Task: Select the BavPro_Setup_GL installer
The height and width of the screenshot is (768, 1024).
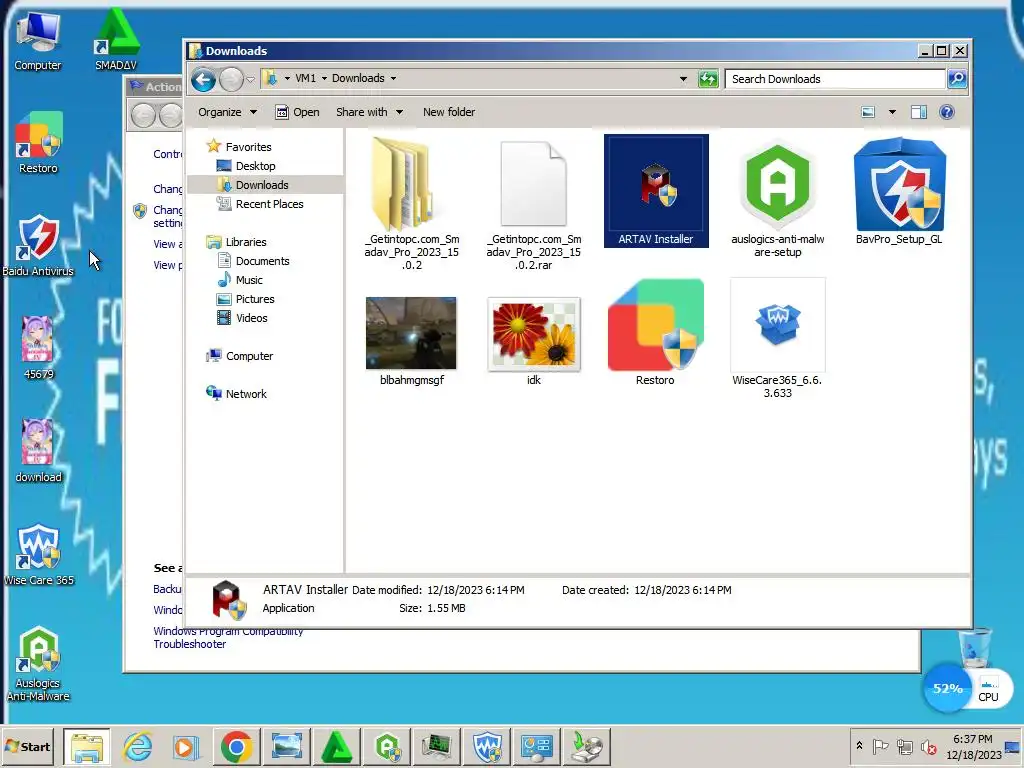Action: pos(899,191)
